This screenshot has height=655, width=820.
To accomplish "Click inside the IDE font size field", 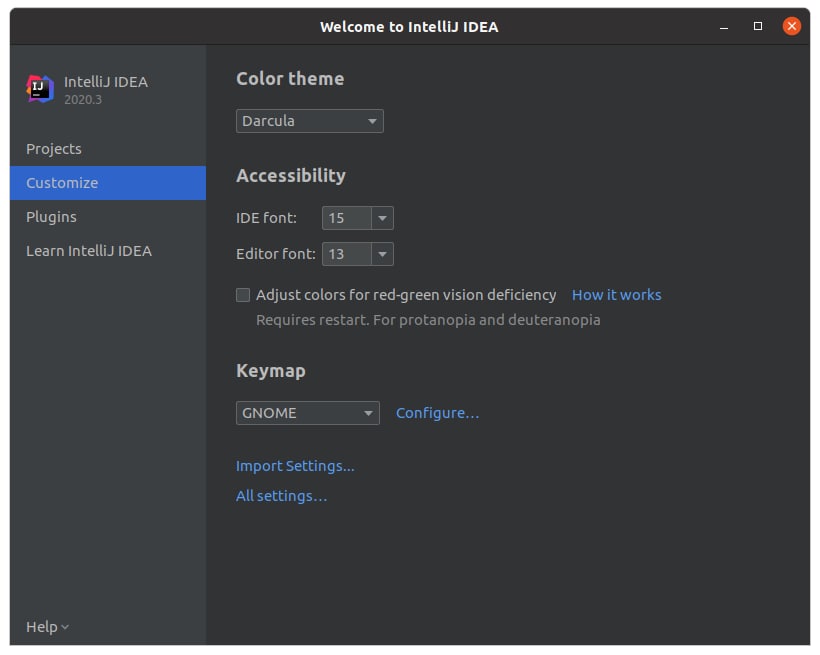I will pyautogui.click(x=347, y=218).
